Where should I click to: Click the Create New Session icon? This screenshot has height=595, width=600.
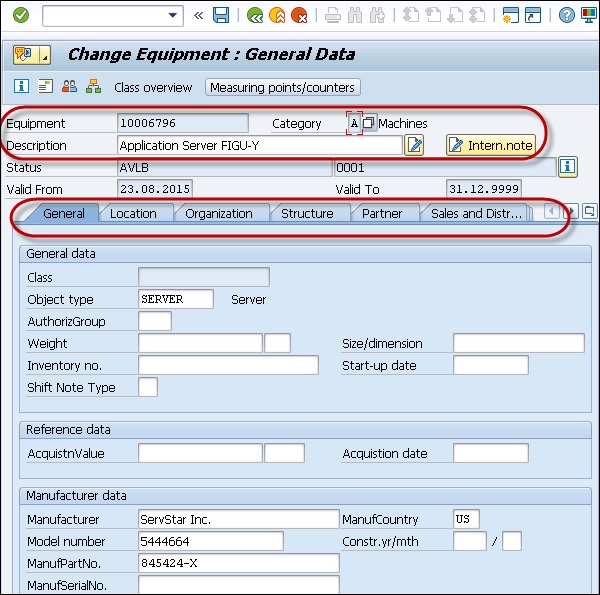click(x=510, y=15)
